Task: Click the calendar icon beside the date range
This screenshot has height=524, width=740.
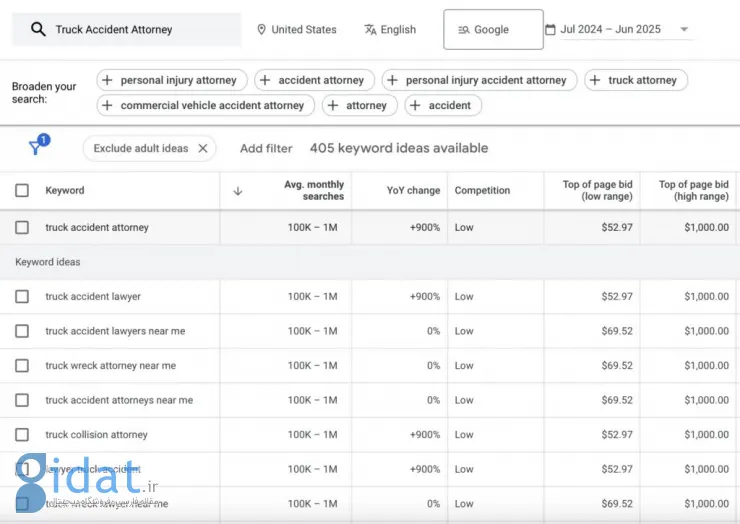Action: pyautogui.click(x=550, y=29)
